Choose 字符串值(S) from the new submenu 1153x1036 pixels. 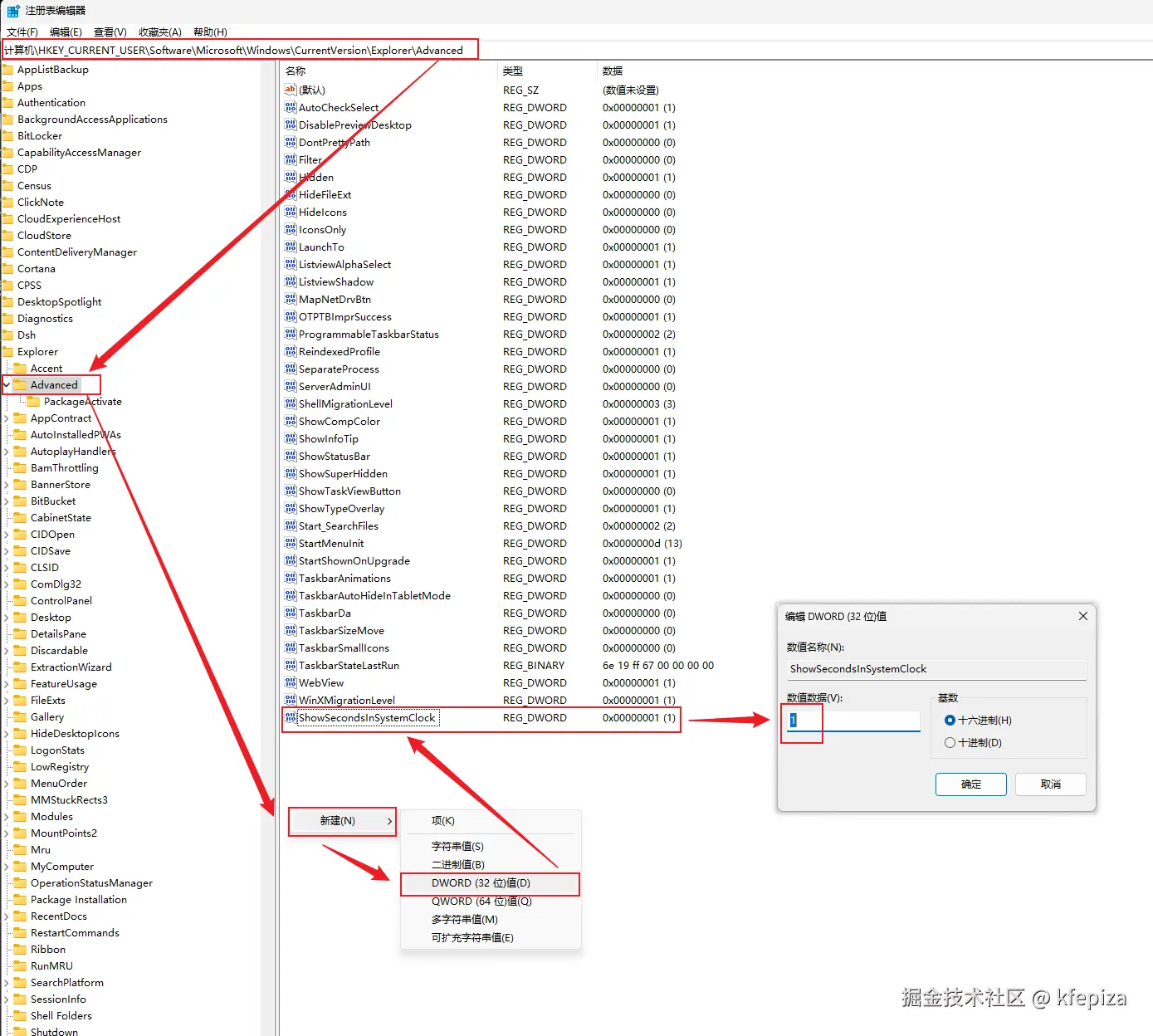tap(490, 847)
